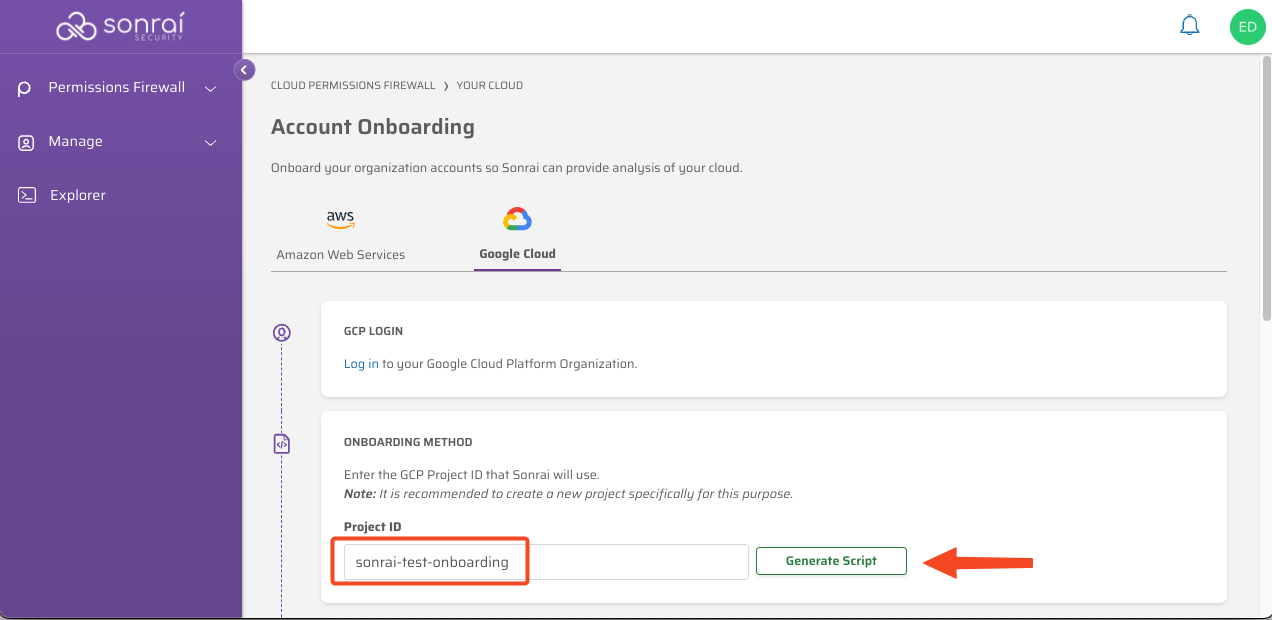Switch to the Amazon Web Services tab
Image resolution: width=1272 pixels, height=620 pixels.
[340, 254]
